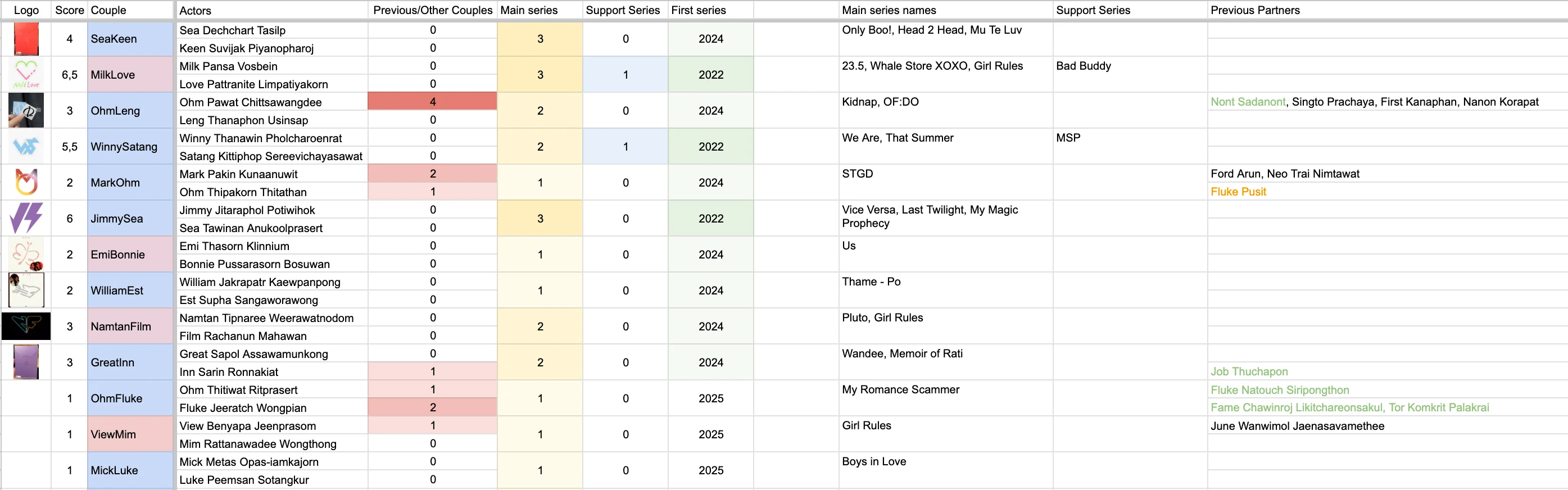Select the MilkLove heart logo
The width and height of the screenshot is (1568, 490).
(26, 74)
